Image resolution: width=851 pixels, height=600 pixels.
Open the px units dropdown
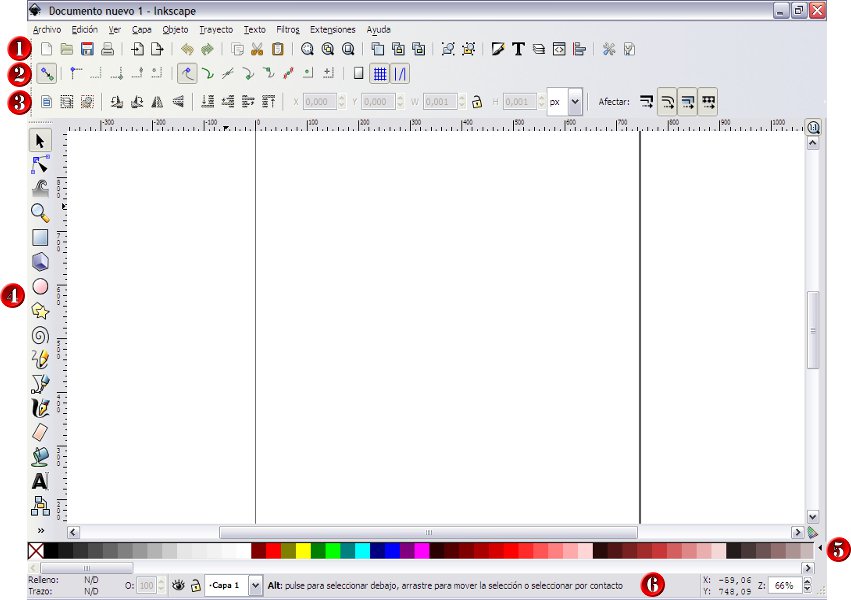pos(574,101)
